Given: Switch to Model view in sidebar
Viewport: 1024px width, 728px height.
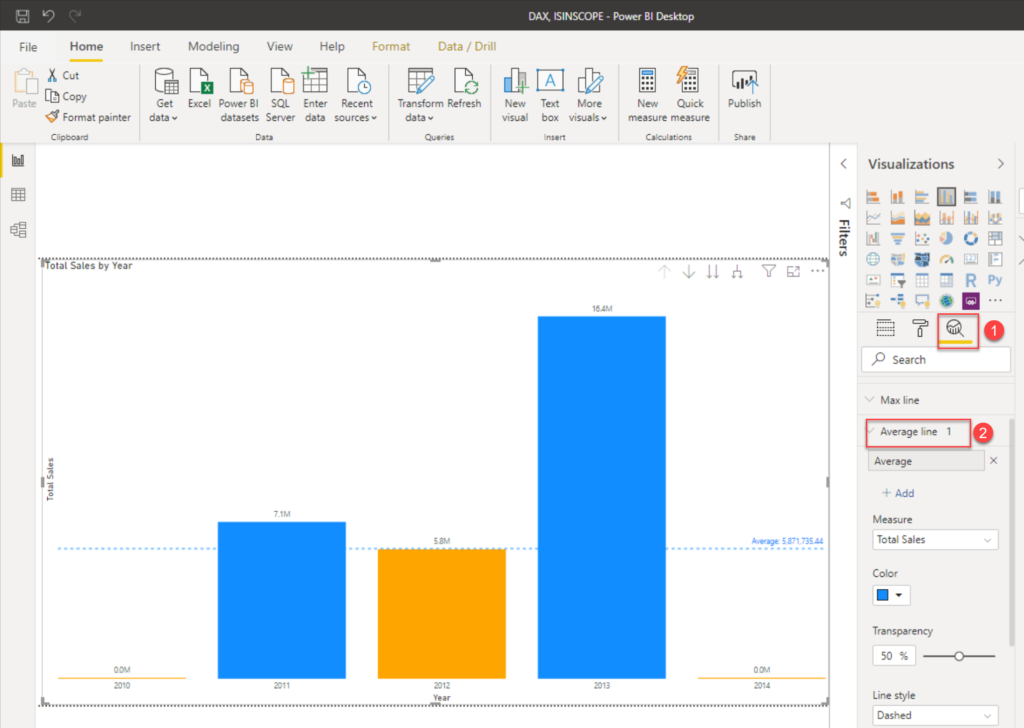Looking at the screenshot, I should click(18, 229).
